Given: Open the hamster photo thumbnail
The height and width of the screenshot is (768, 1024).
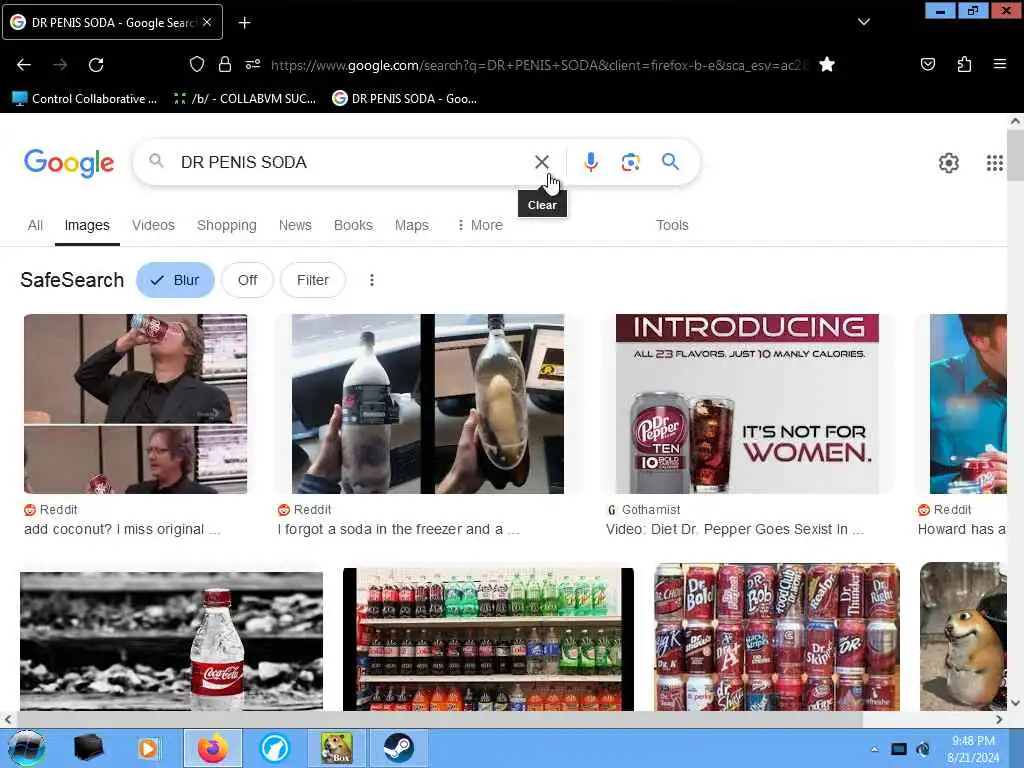Looking at the screenshot, I should point(963,637).
